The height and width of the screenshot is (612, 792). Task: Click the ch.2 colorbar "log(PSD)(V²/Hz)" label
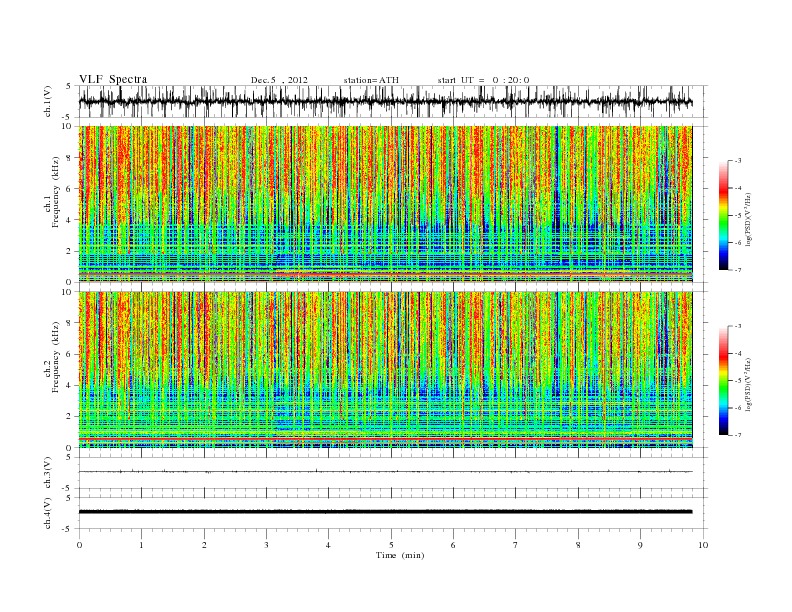point(748,384)
